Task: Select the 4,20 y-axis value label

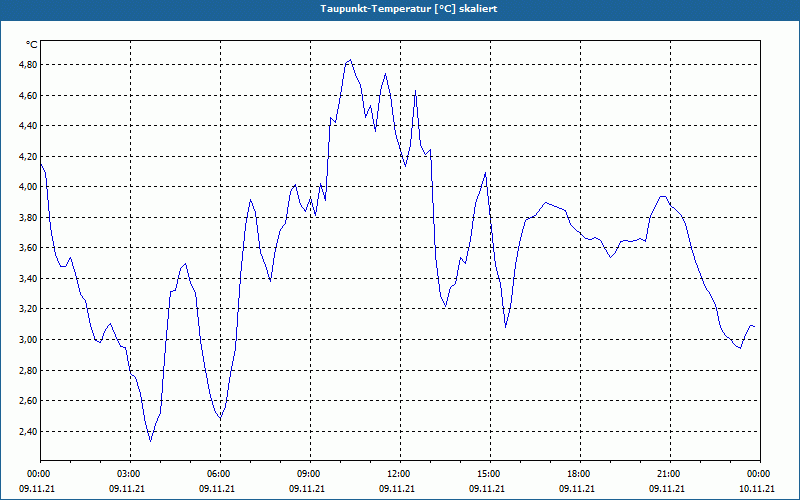Action: [x=29, y=157]
